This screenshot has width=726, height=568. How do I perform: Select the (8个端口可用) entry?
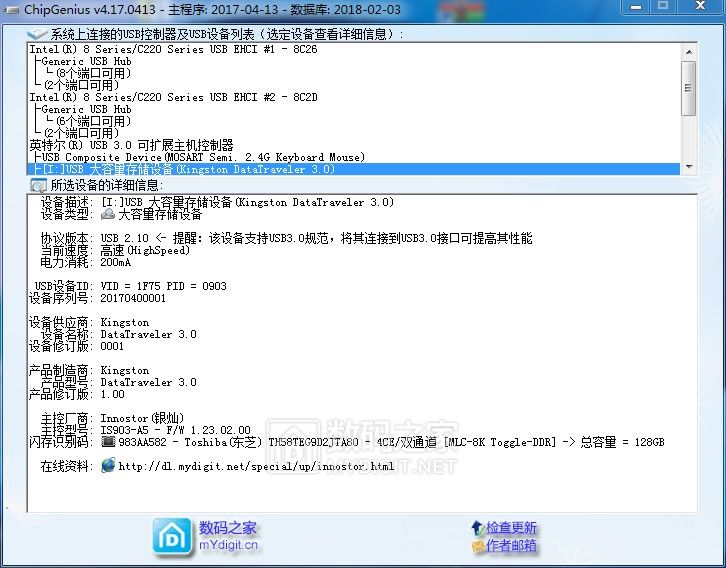[94, 73]
